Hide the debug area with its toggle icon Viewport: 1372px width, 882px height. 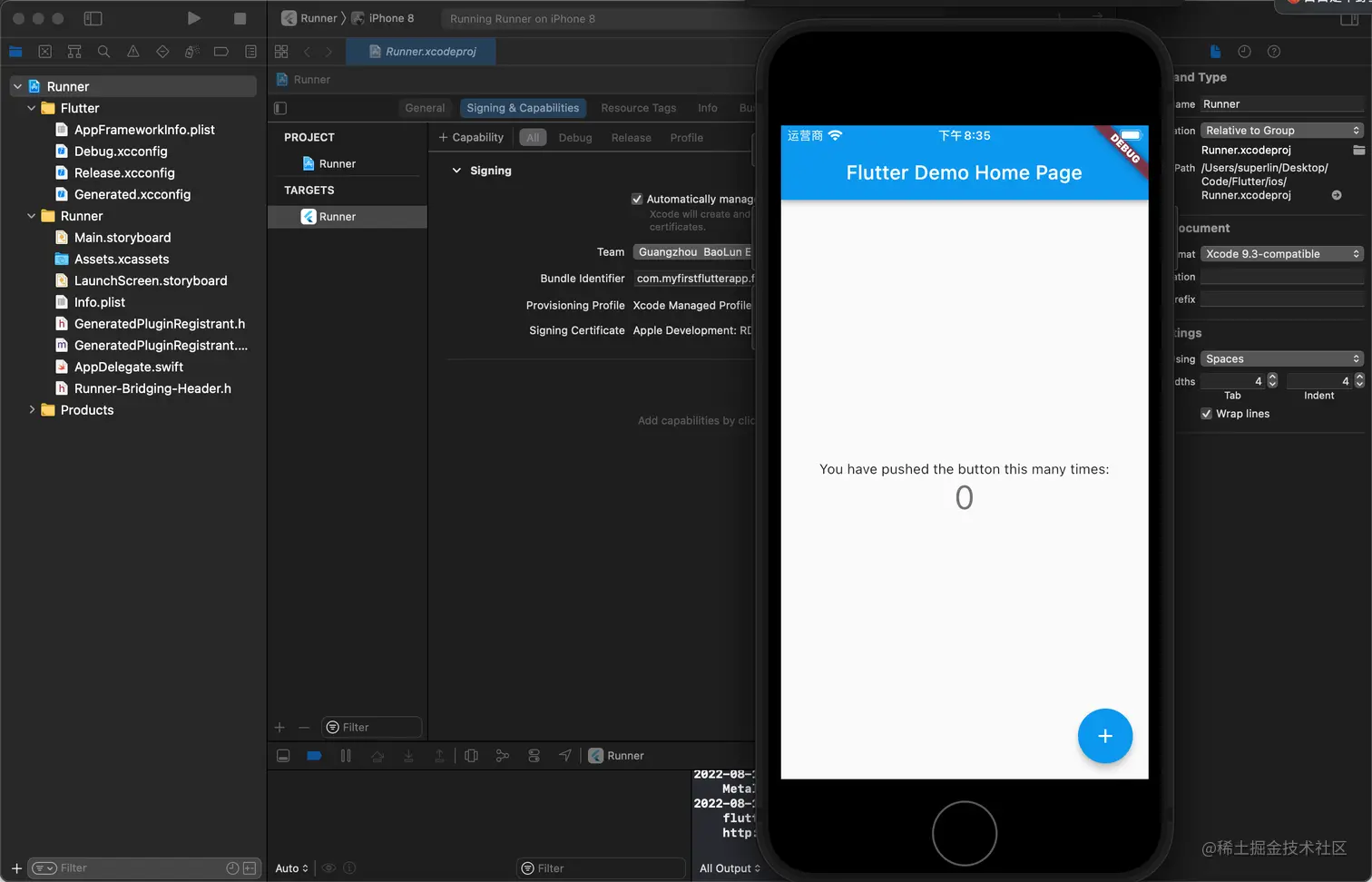point(283,756)
